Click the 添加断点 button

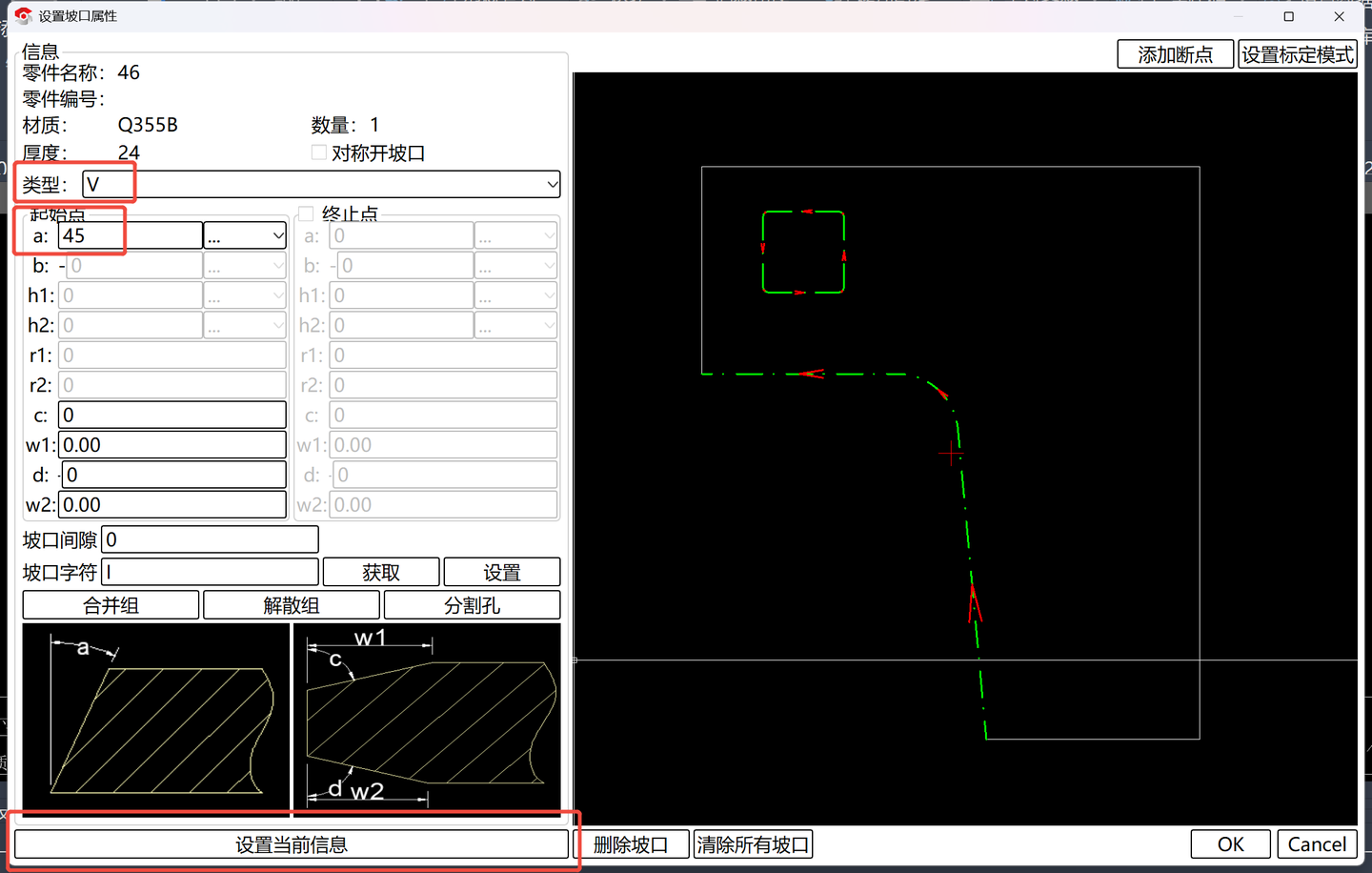(1175, 54)
